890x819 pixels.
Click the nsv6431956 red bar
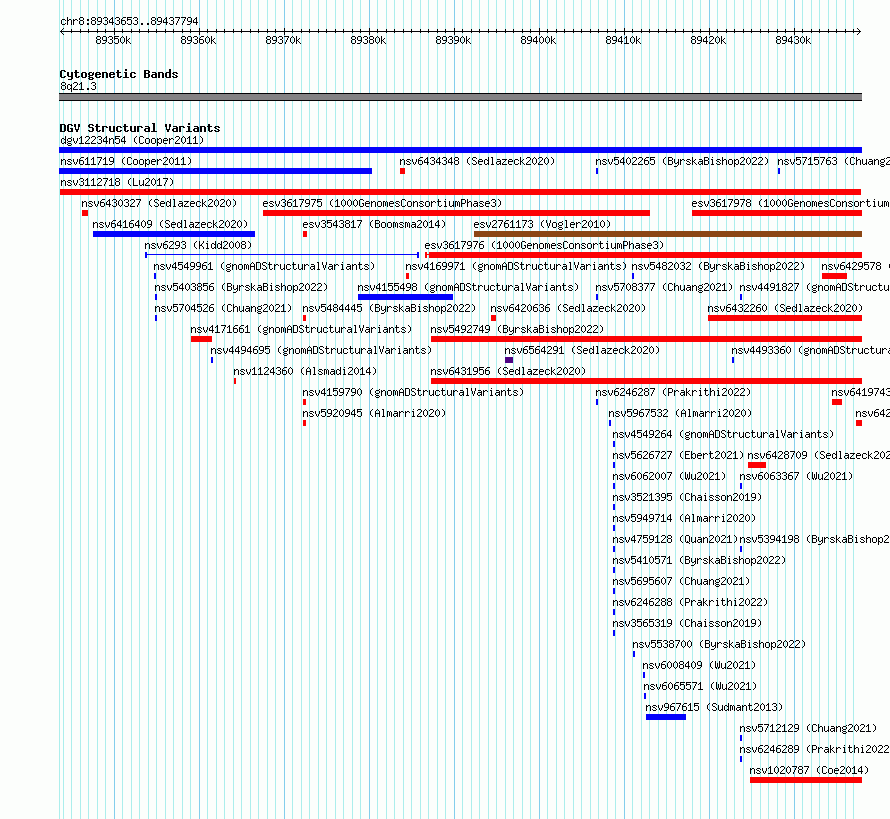(x=646, y=381)
